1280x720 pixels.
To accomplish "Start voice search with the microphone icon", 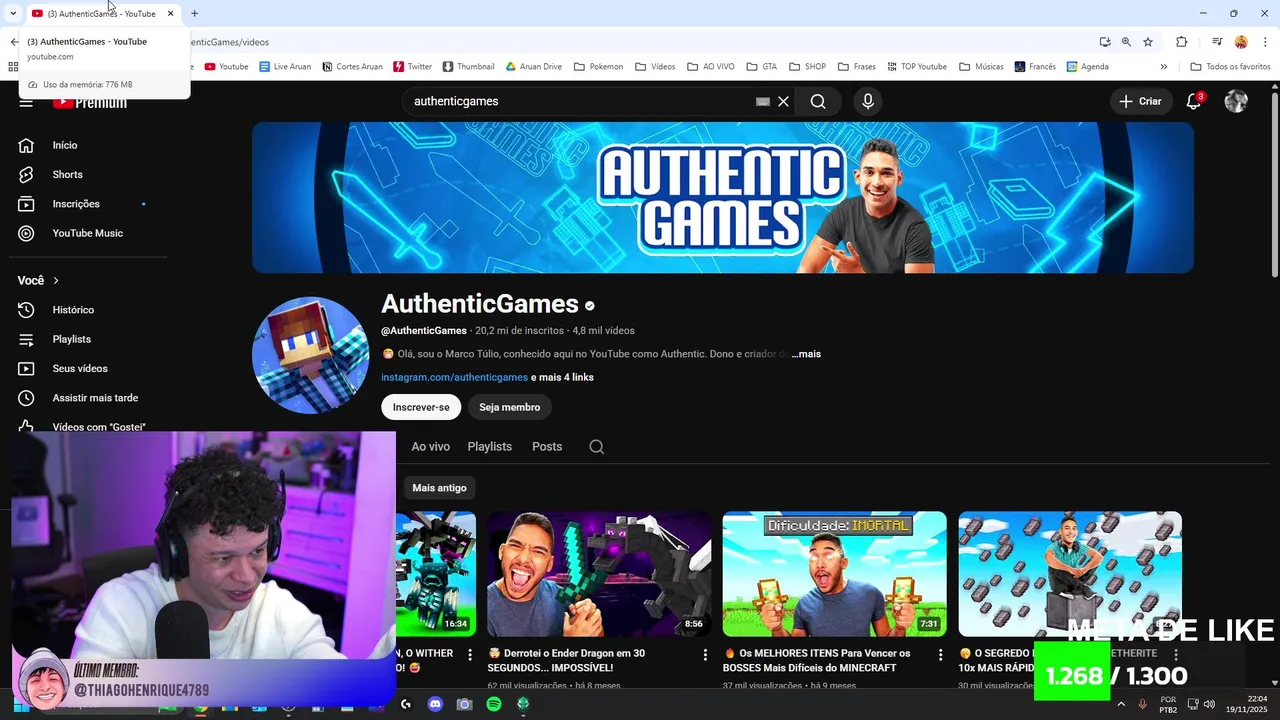I will [x=868, y=101].
